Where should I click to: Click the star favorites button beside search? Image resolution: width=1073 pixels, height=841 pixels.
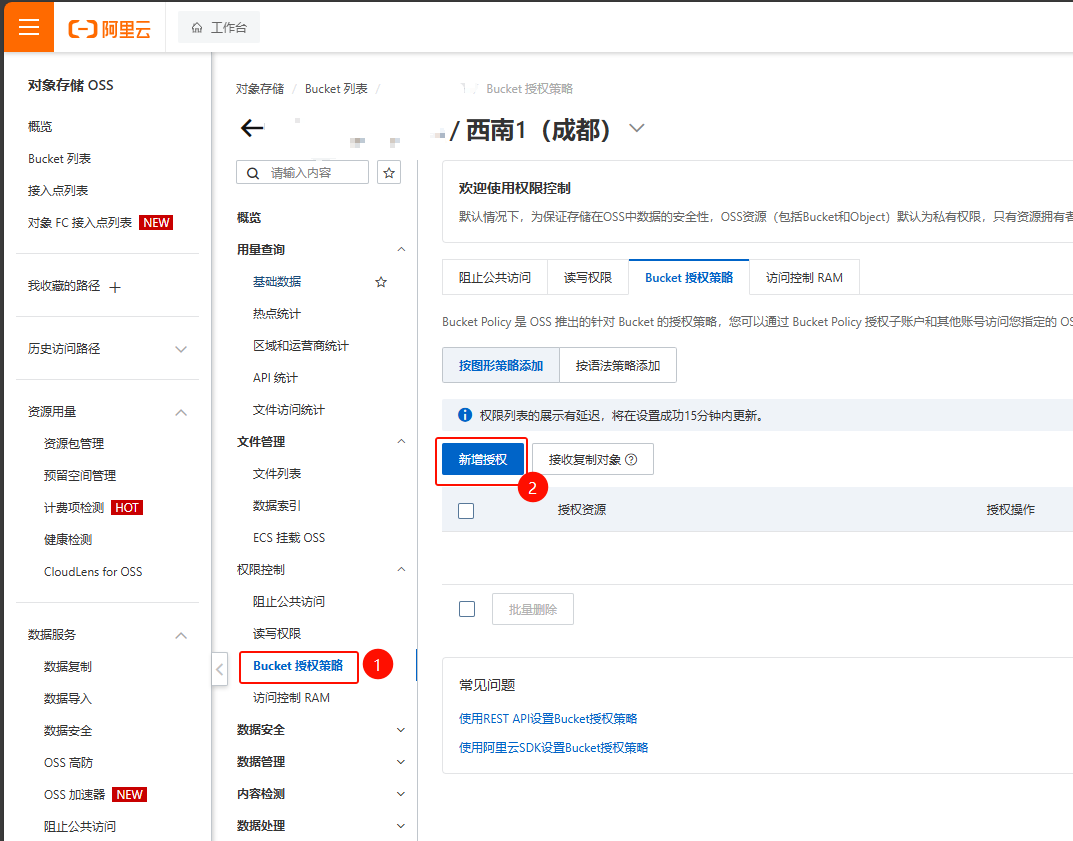click(x=389, y=172)
